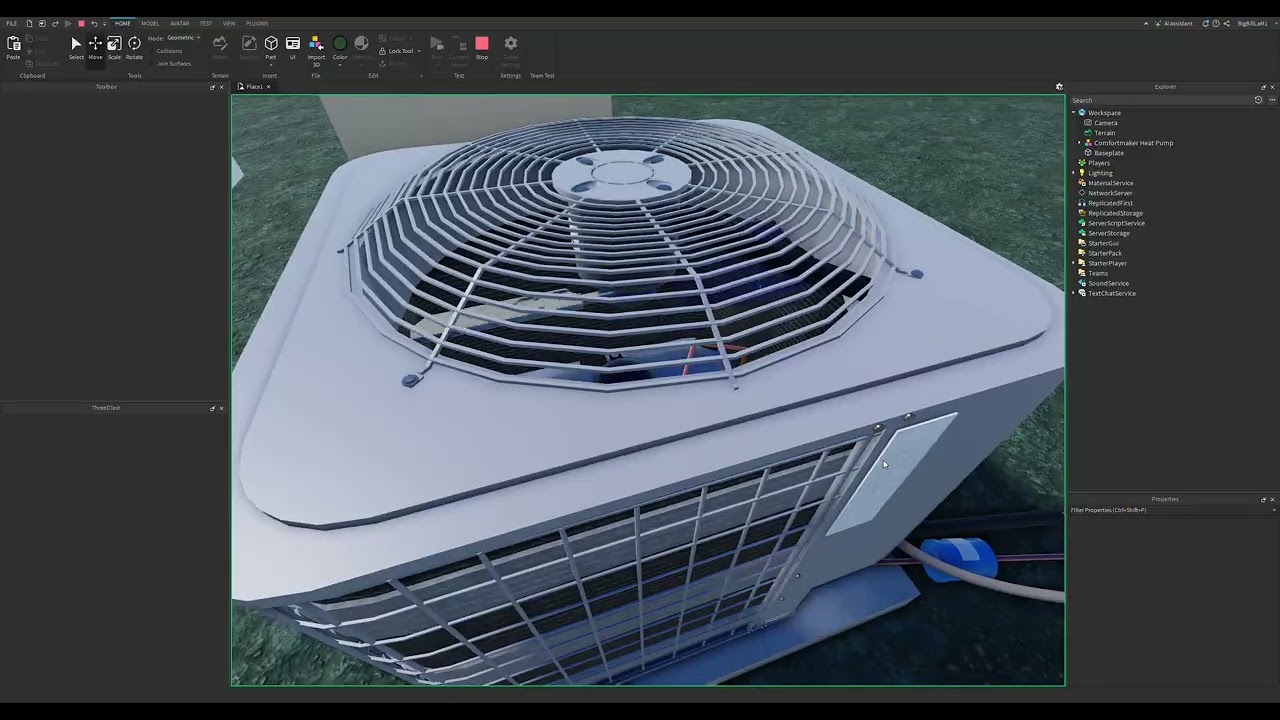
Task: Select StarterGui in Explorer
Action: click(x=1104, y=243)
